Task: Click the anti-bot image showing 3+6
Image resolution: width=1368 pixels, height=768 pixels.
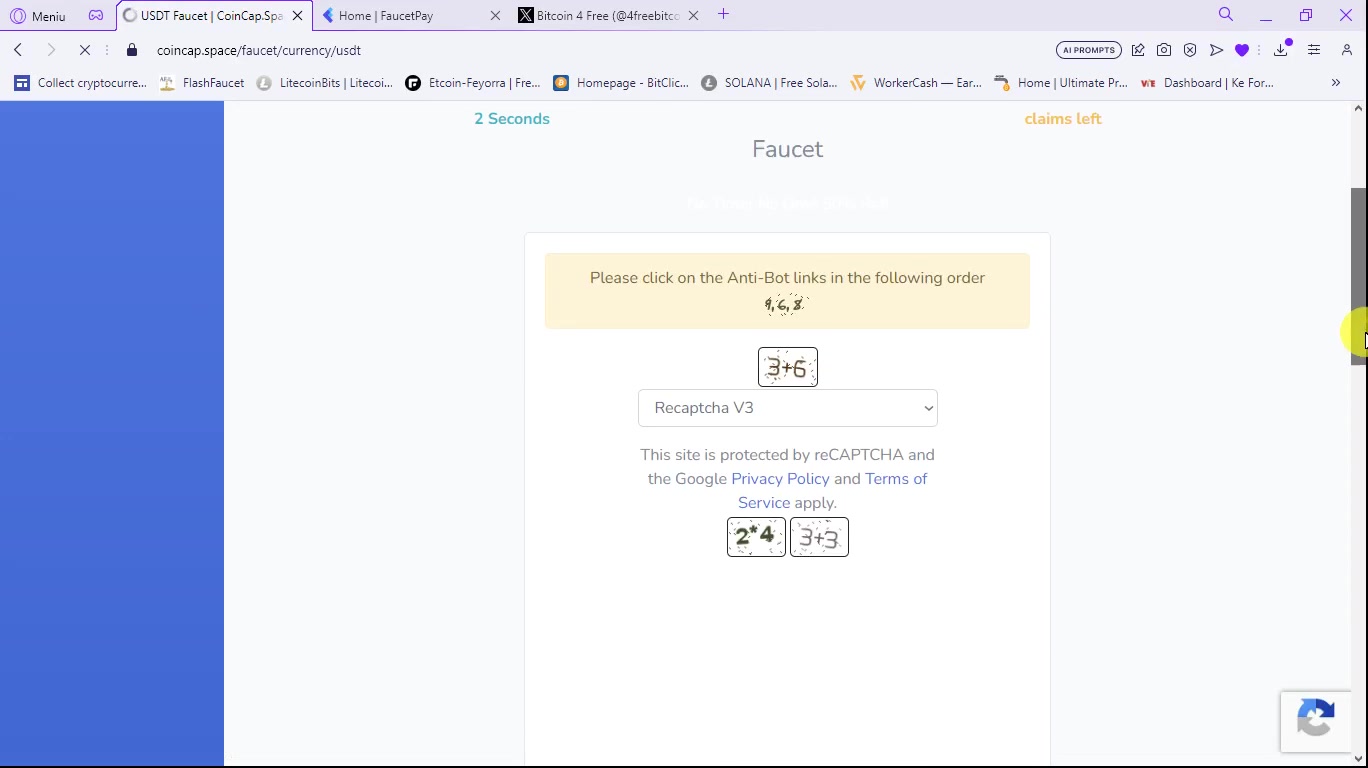Action: (788, 367)
